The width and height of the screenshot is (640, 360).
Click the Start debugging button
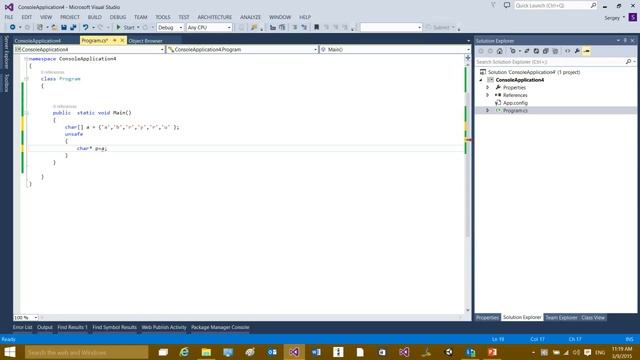(x=126, y=27)
